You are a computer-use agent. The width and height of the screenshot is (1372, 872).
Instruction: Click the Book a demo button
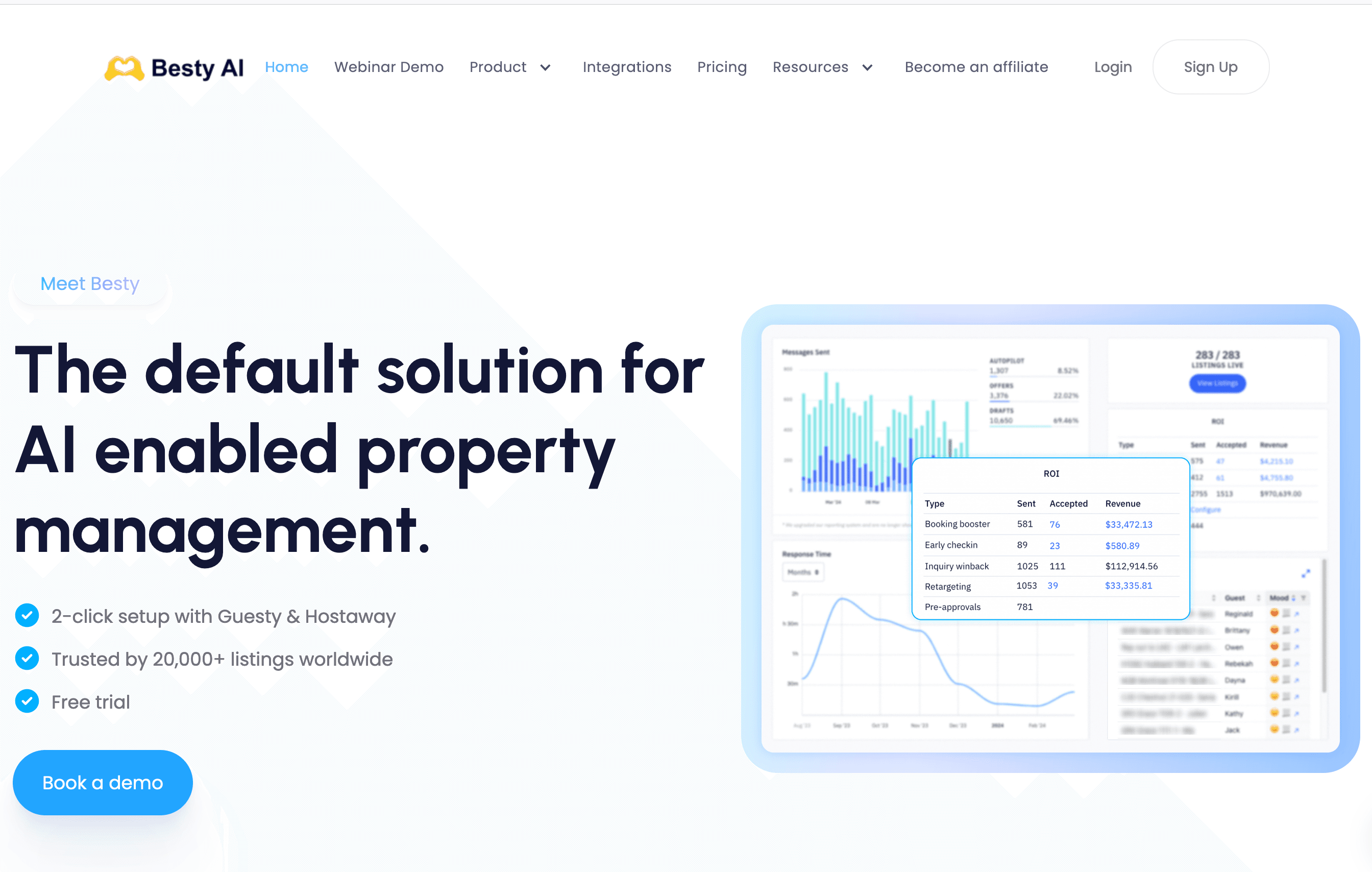click(x=103, y=783)
